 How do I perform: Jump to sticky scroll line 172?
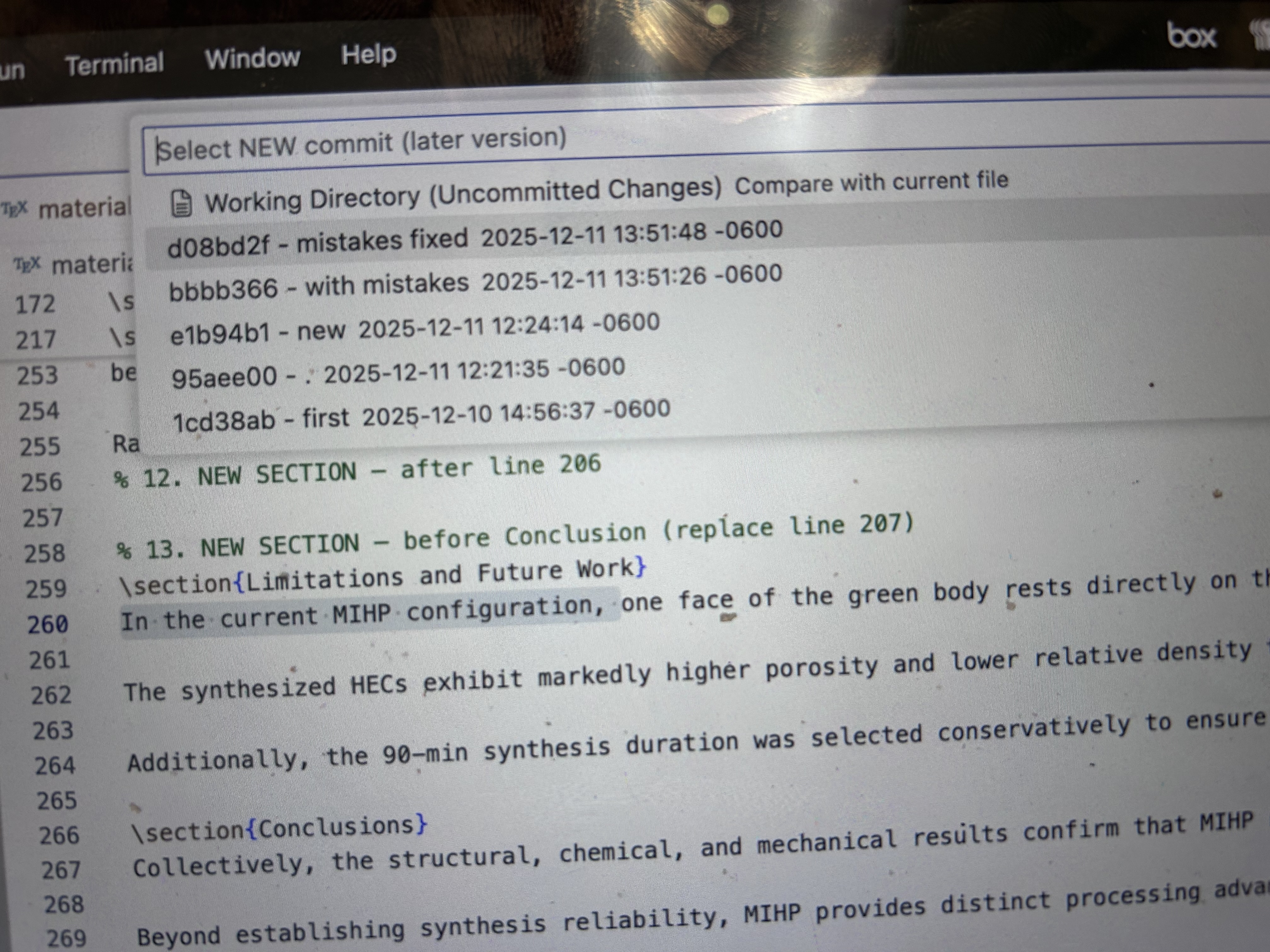tap(36, 304)
